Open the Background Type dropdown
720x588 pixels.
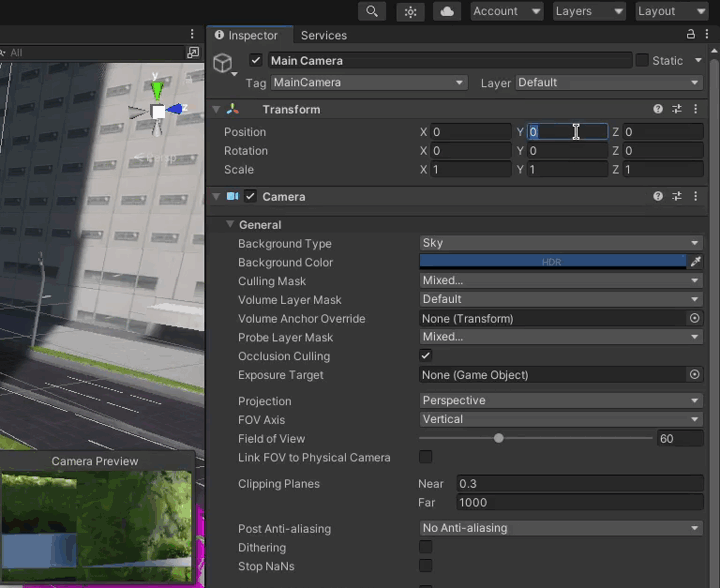tap(561, 243)
